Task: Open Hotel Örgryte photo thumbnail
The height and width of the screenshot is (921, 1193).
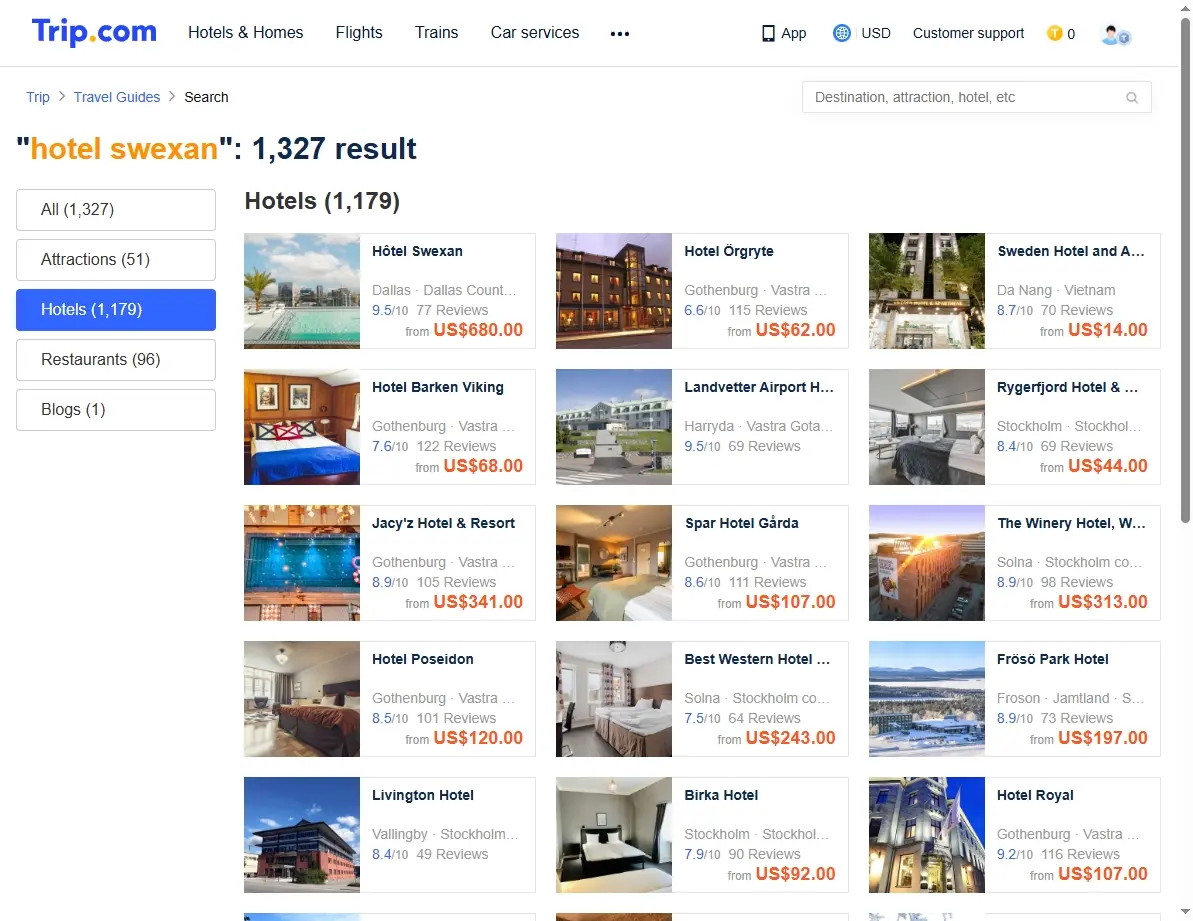Action: (614, 291)
